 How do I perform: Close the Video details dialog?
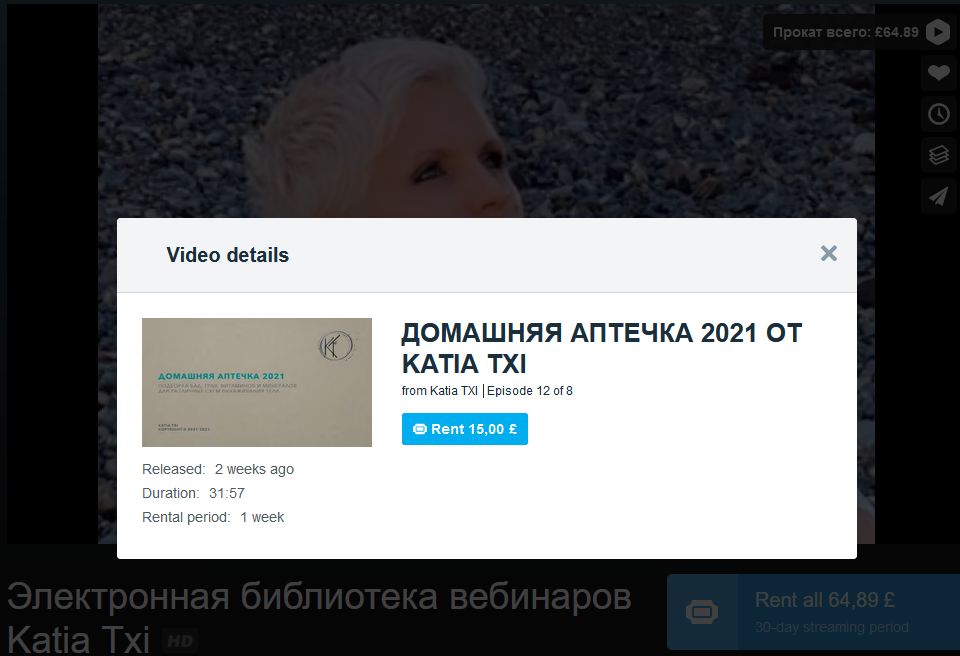829,253
